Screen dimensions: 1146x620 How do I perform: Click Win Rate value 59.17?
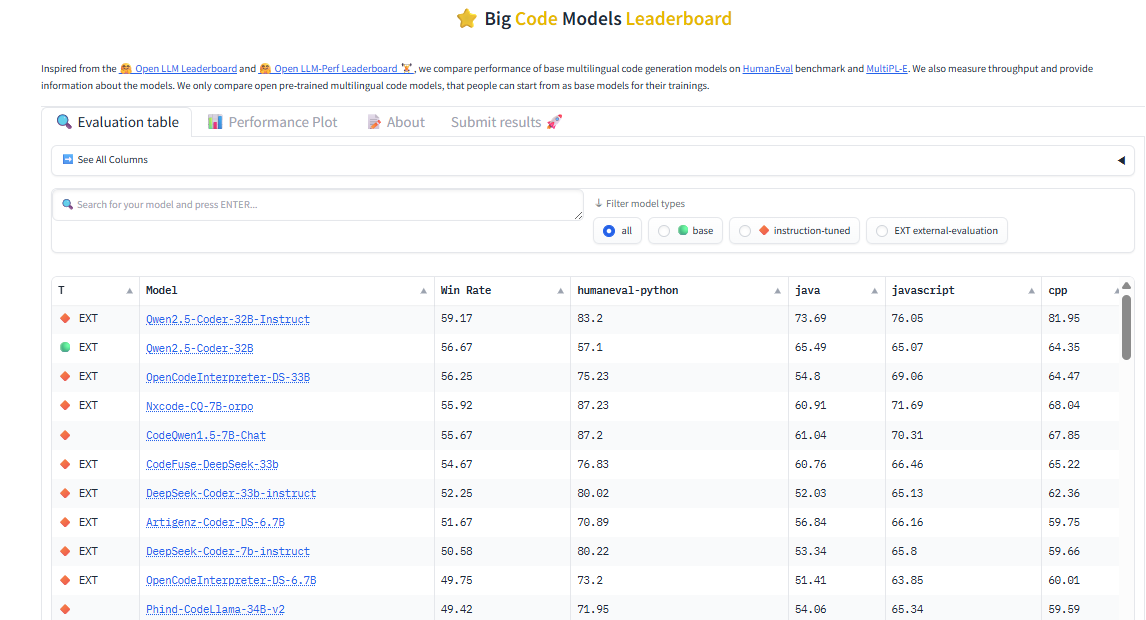[x=456, y=319]
